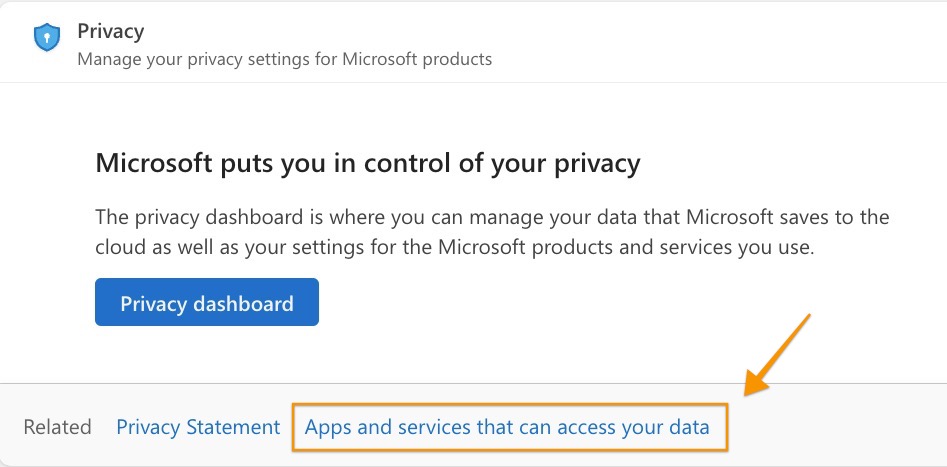Click 'access your data' in the highlighted link

(x=633, y=427)
